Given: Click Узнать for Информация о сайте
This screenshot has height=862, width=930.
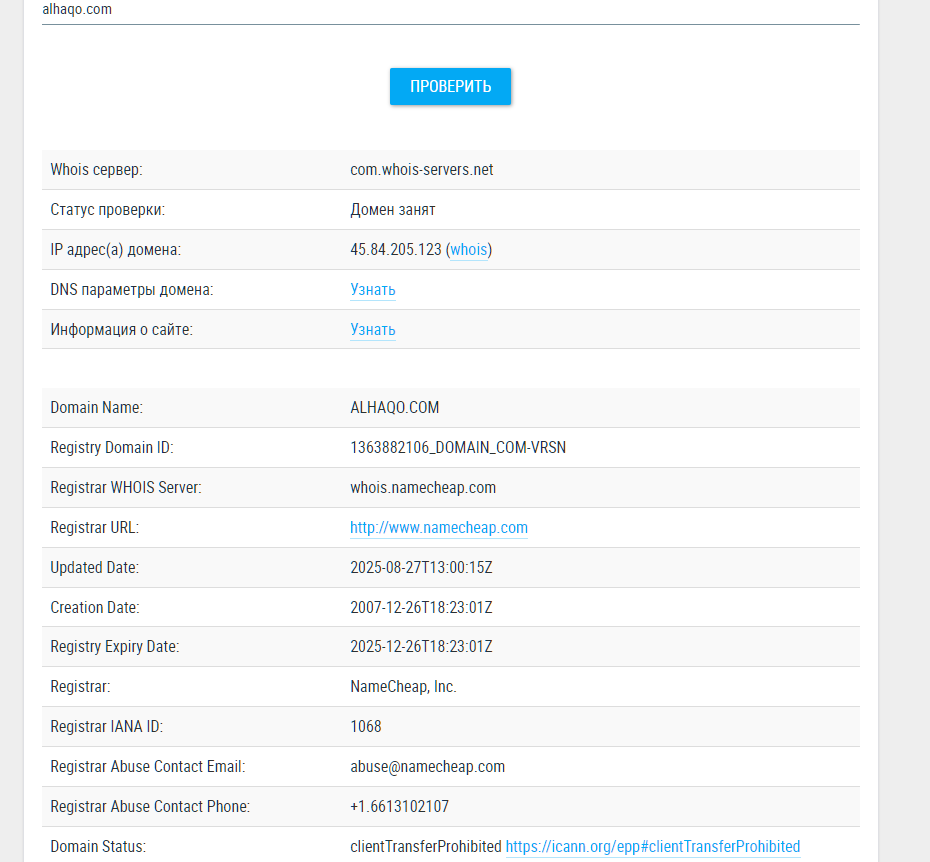Looking at the screenshot, I should (372, 329).
